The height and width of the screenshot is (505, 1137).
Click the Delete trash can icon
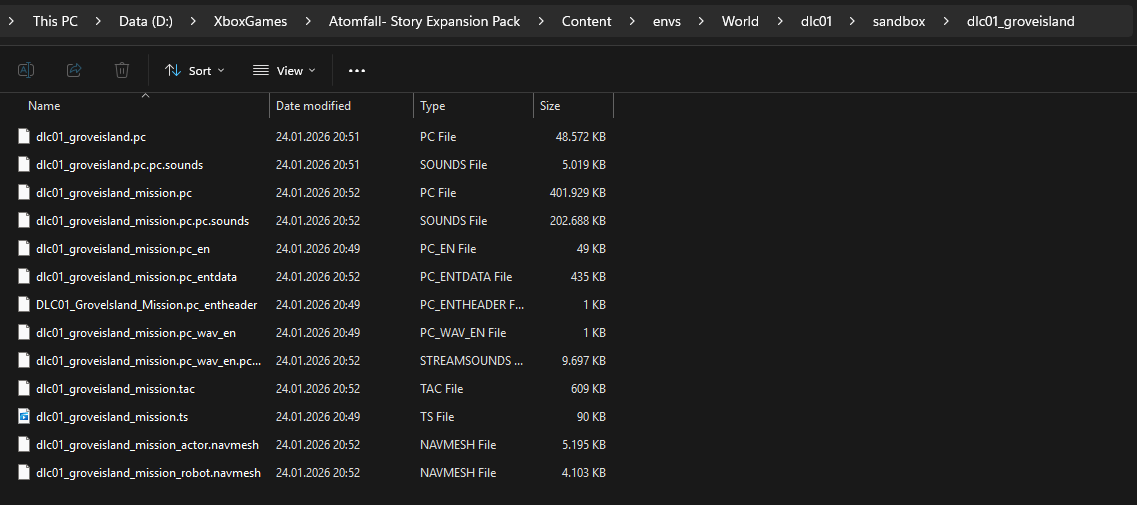pos(122,70)
